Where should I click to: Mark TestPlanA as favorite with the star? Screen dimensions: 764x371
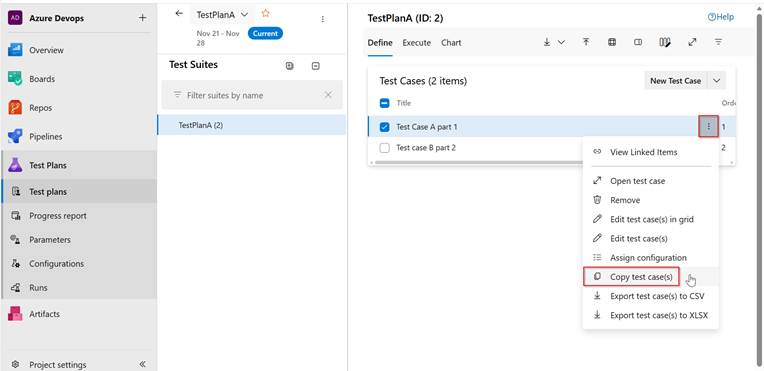(266, 14)
